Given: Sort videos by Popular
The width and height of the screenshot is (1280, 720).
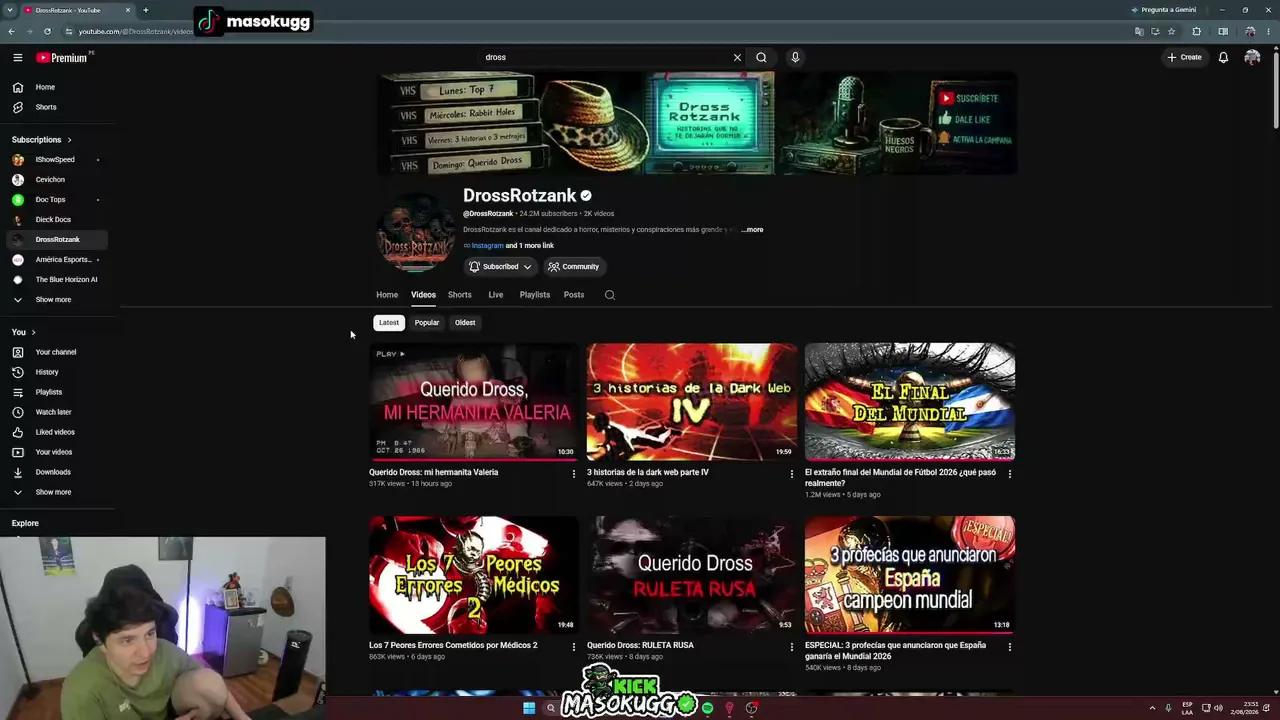Looking at the screenshot, I should (427, 323).
